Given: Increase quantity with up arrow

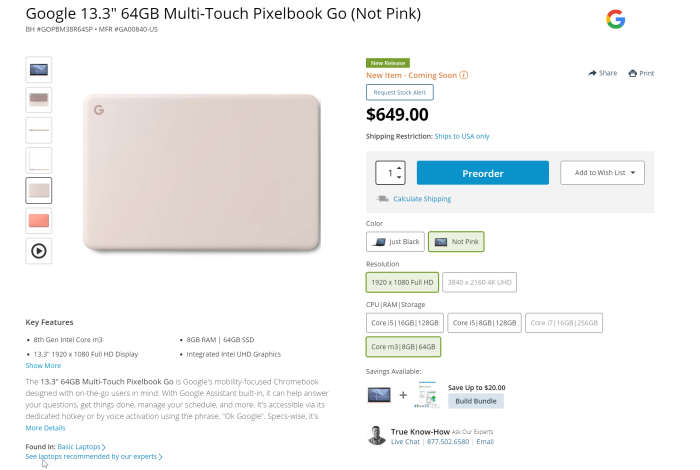Looking at the screenshot, I should coord(400,166).
